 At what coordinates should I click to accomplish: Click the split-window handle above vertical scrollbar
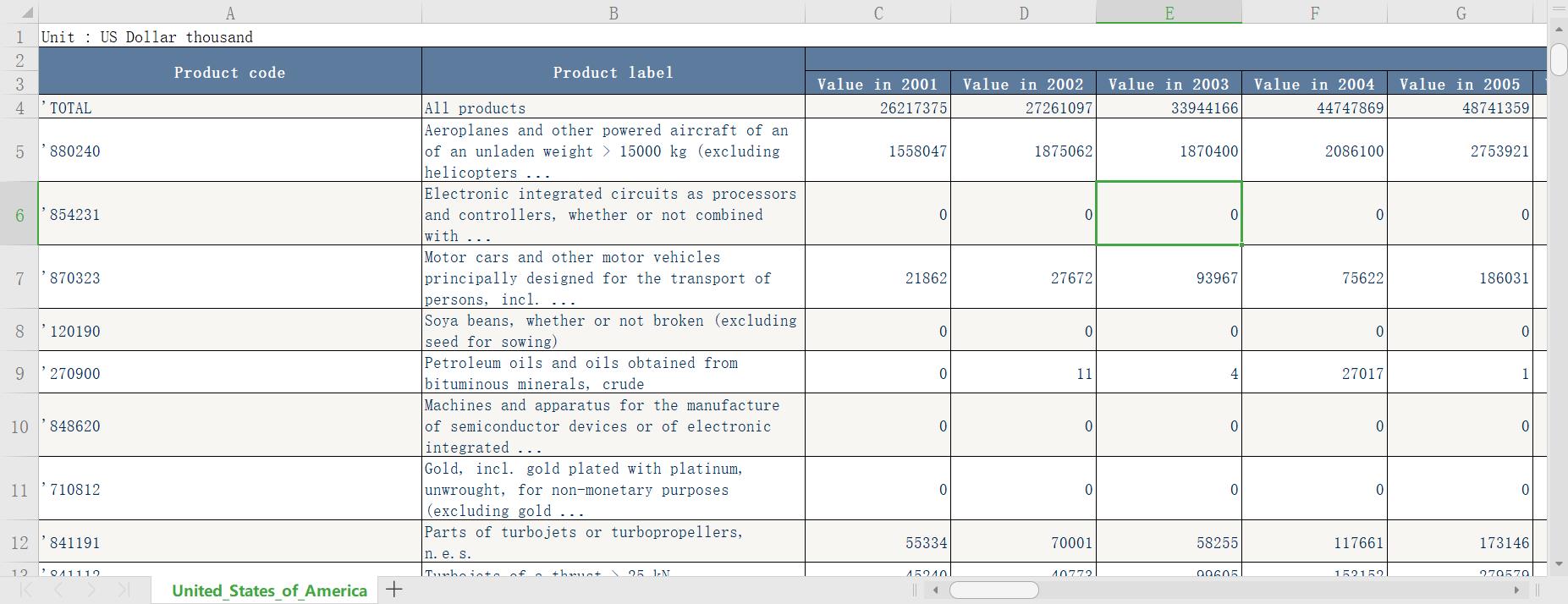click(x=1559, y=9)
